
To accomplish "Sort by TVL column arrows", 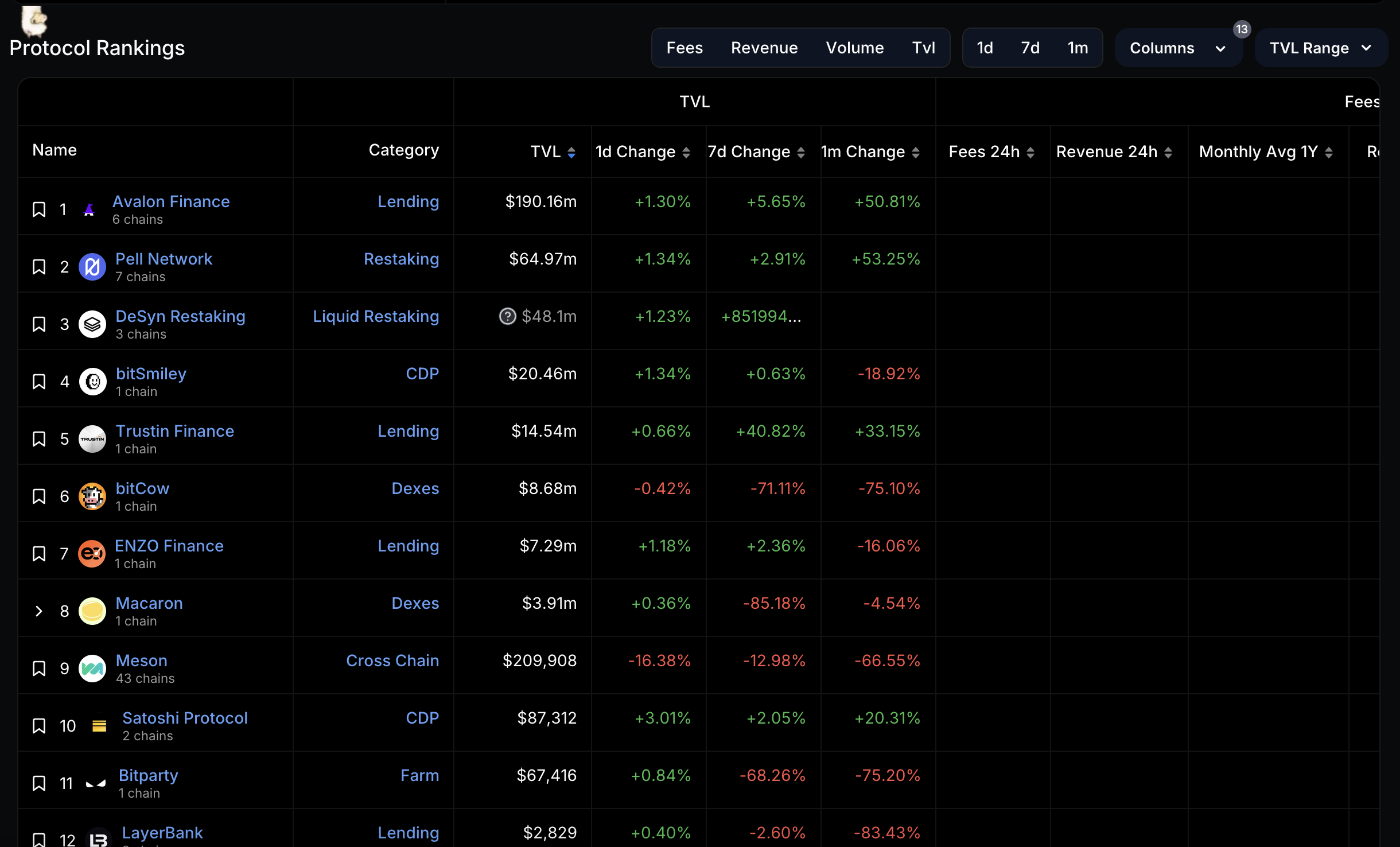I will 571,152.
